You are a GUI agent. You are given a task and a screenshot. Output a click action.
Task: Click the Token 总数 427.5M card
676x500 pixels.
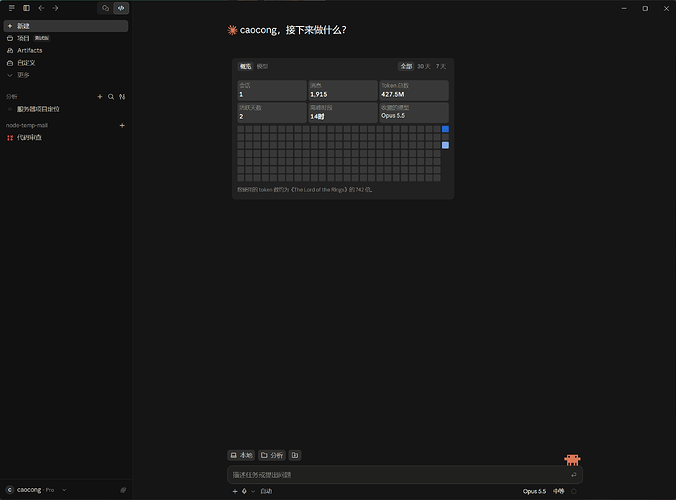[414, 90]
